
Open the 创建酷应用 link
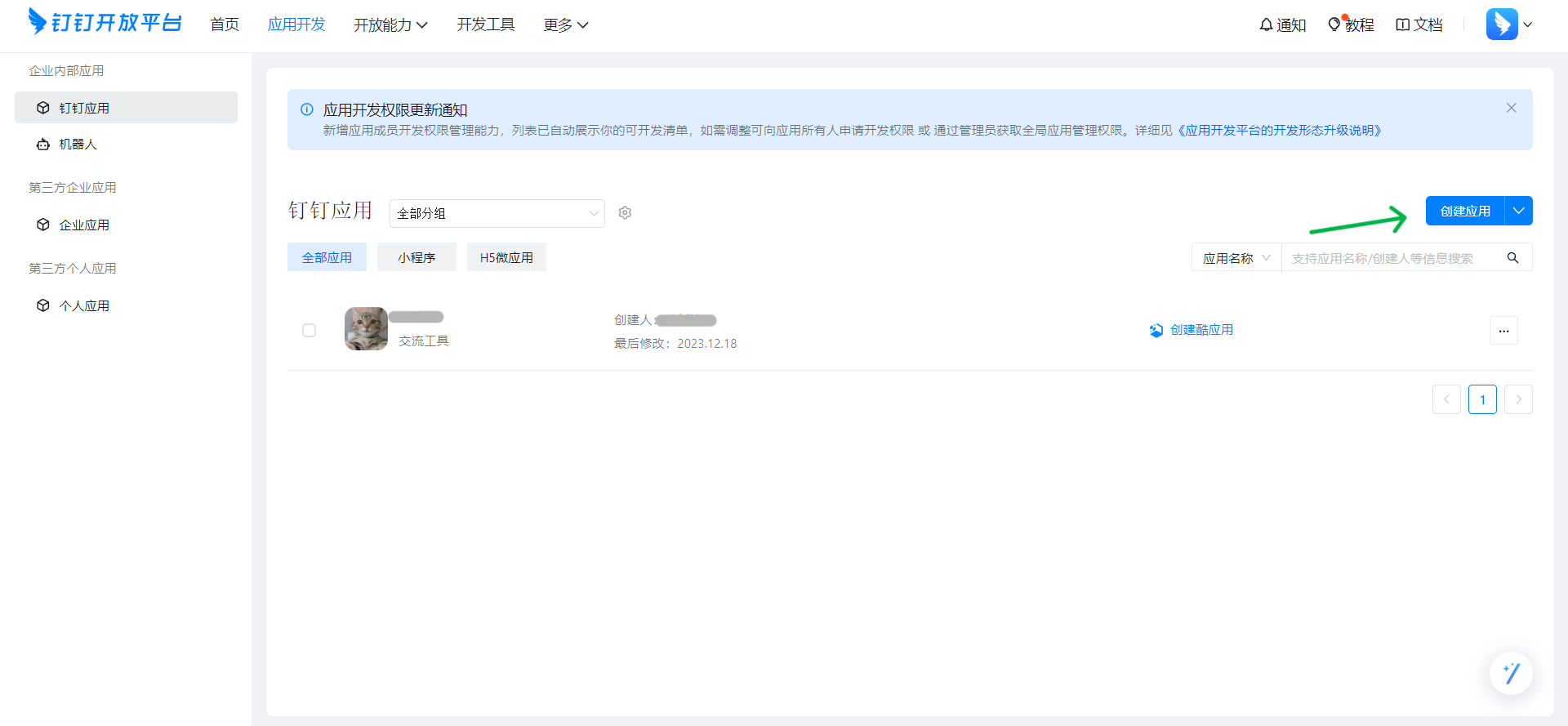pos(1200,330)
